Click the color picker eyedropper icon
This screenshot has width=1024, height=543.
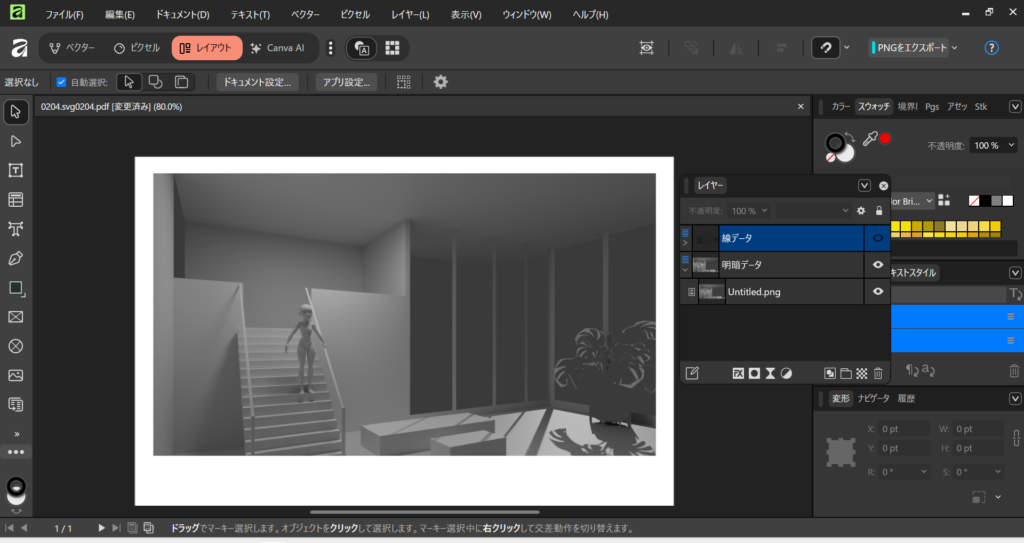pos(869,139)
